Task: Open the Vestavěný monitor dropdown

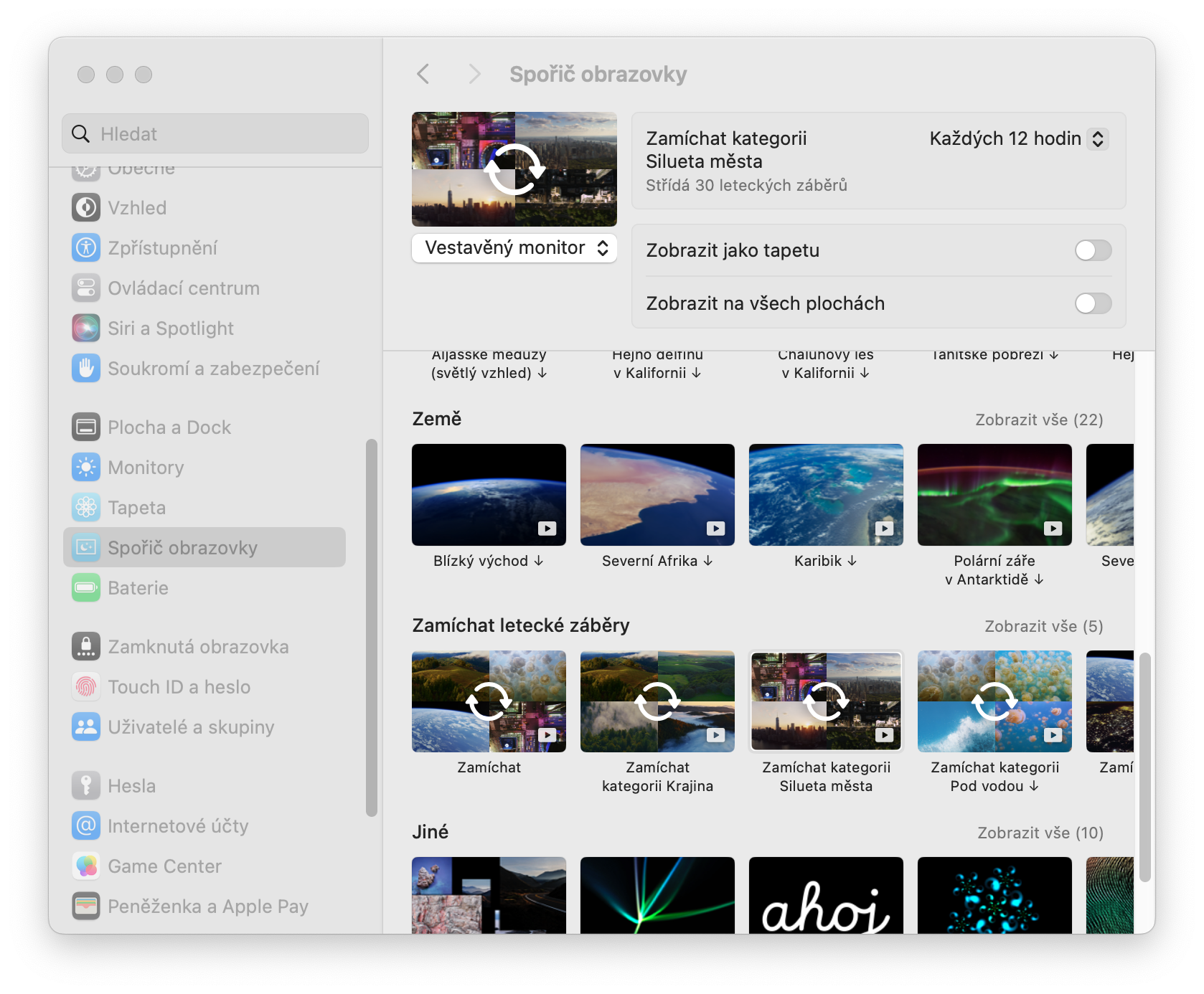Action: point(514,248)
